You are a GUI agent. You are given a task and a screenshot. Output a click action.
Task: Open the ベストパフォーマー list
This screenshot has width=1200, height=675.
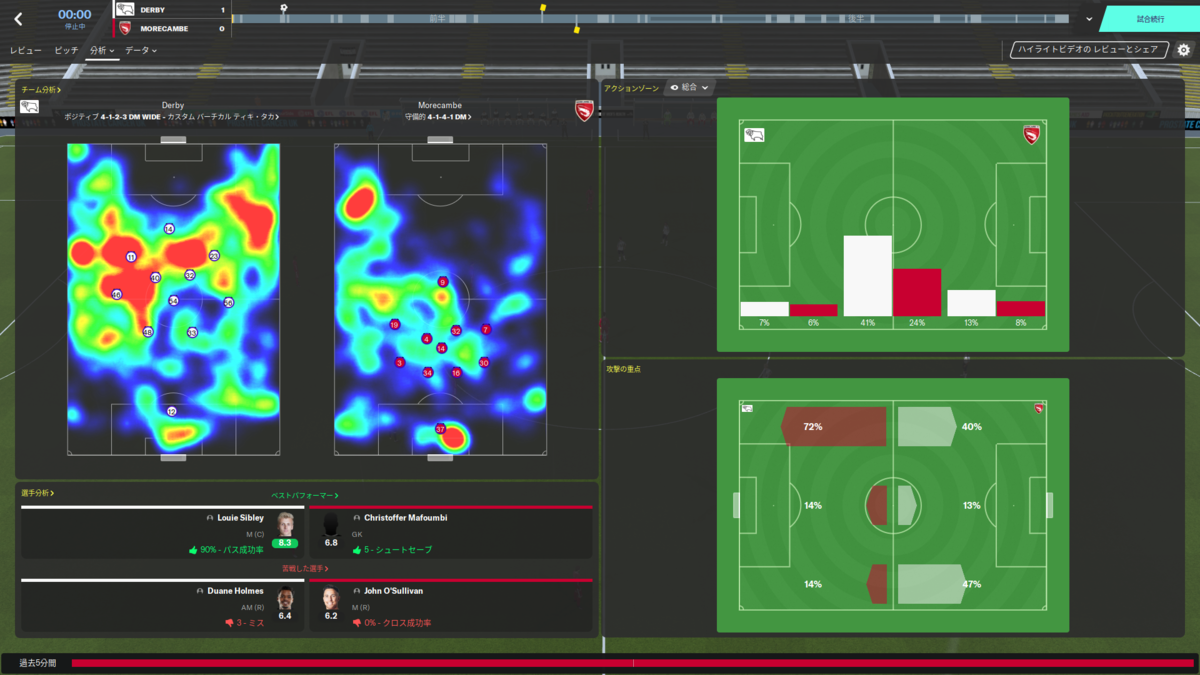pyautogui.click(x=305, y=496)
